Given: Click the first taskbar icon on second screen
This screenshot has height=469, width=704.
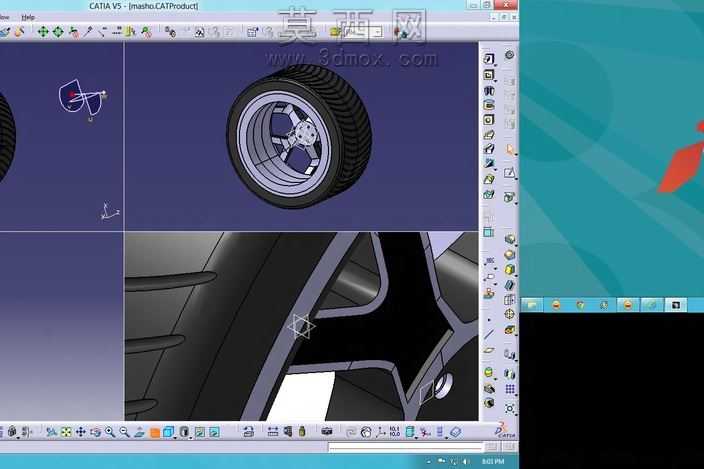Looking at the screenshot, I should 532,305.
